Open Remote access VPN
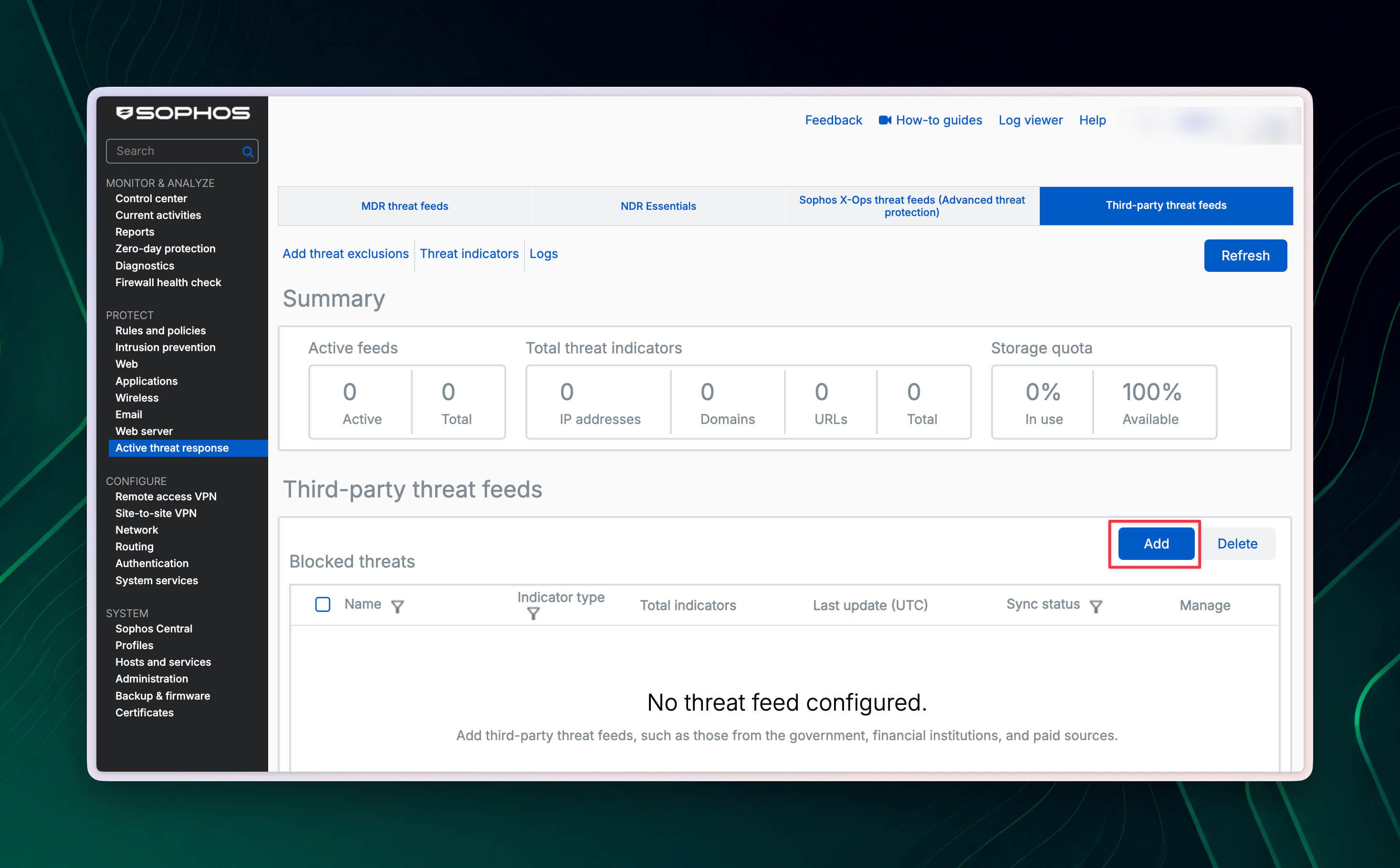 point(166,496)
